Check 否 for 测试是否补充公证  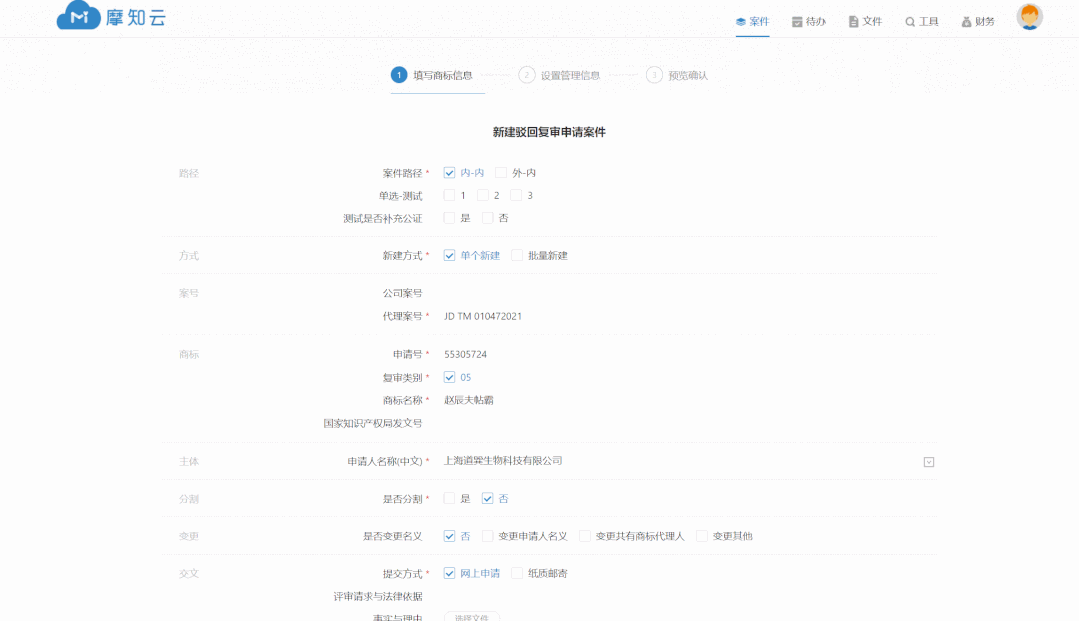click(x=488, y=218)
